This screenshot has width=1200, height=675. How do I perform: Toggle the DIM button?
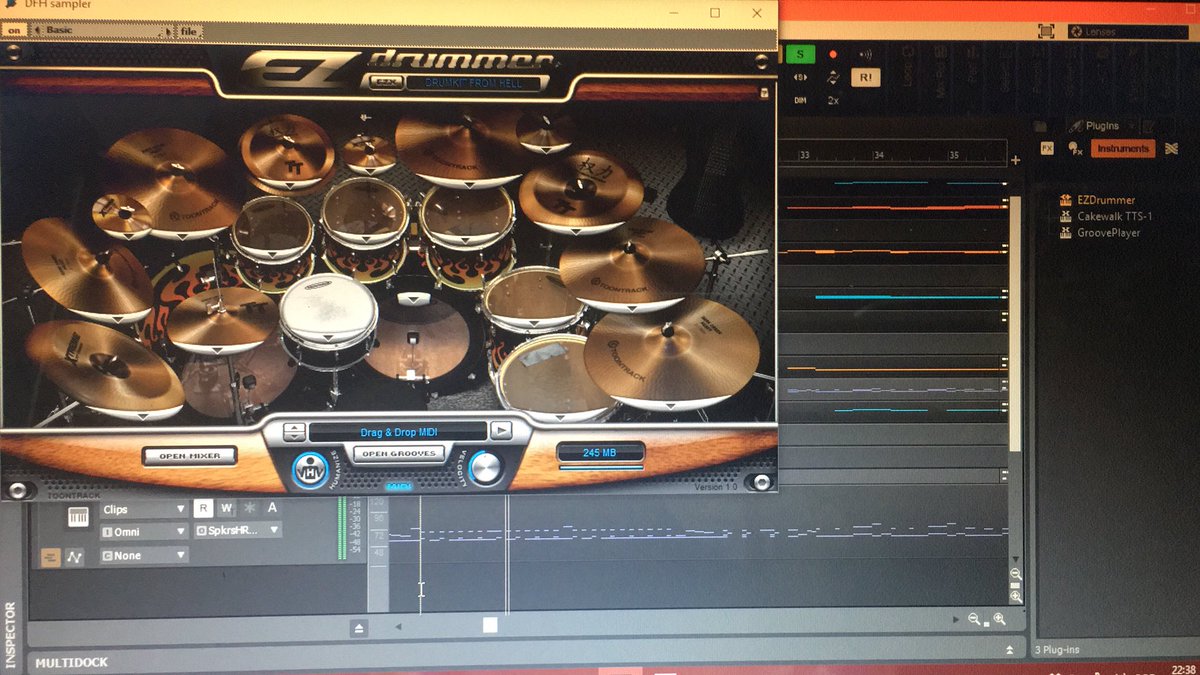tap(800, 100)
